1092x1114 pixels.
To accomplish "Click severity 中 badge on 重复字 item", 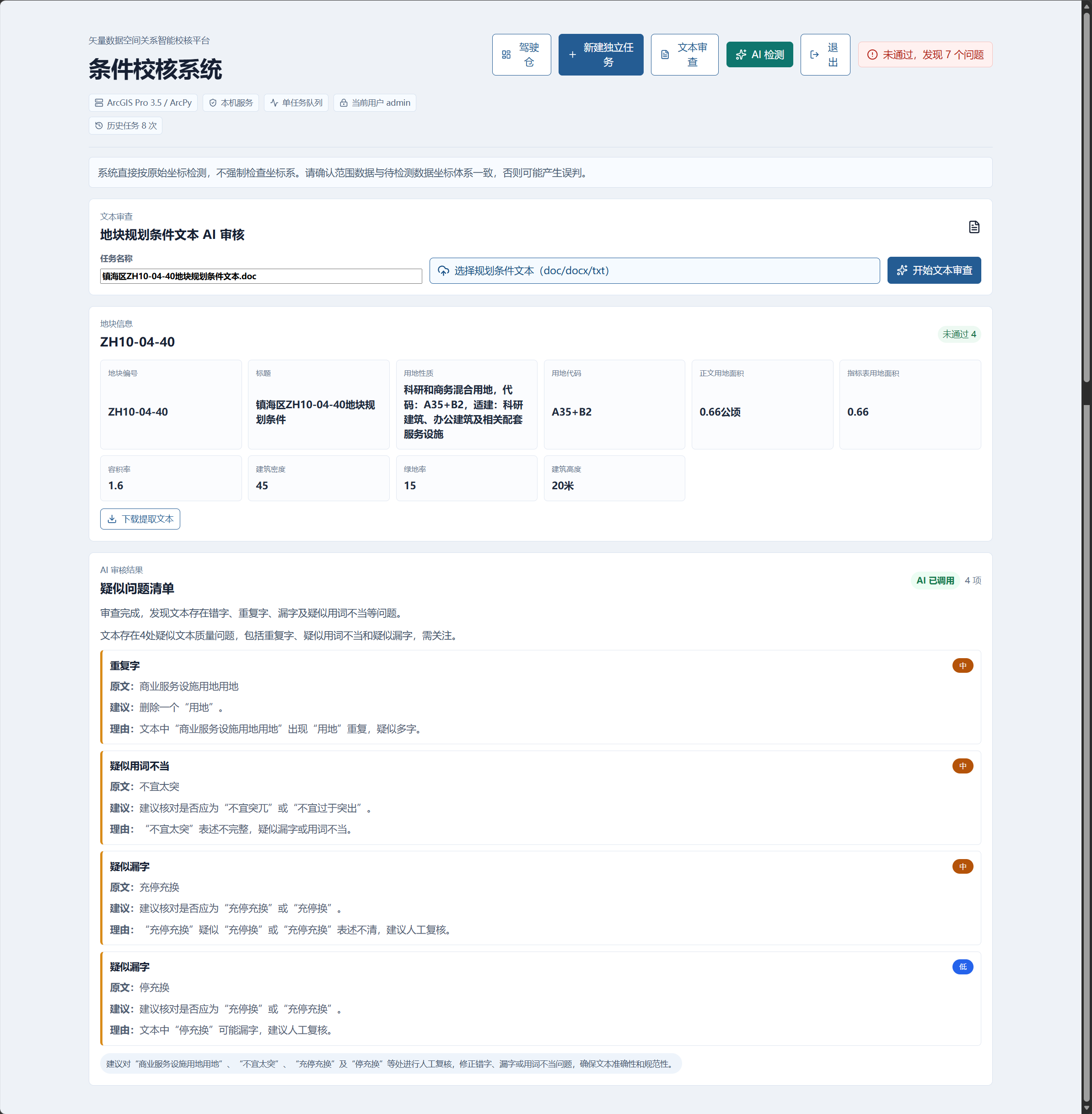I will 963,666.
